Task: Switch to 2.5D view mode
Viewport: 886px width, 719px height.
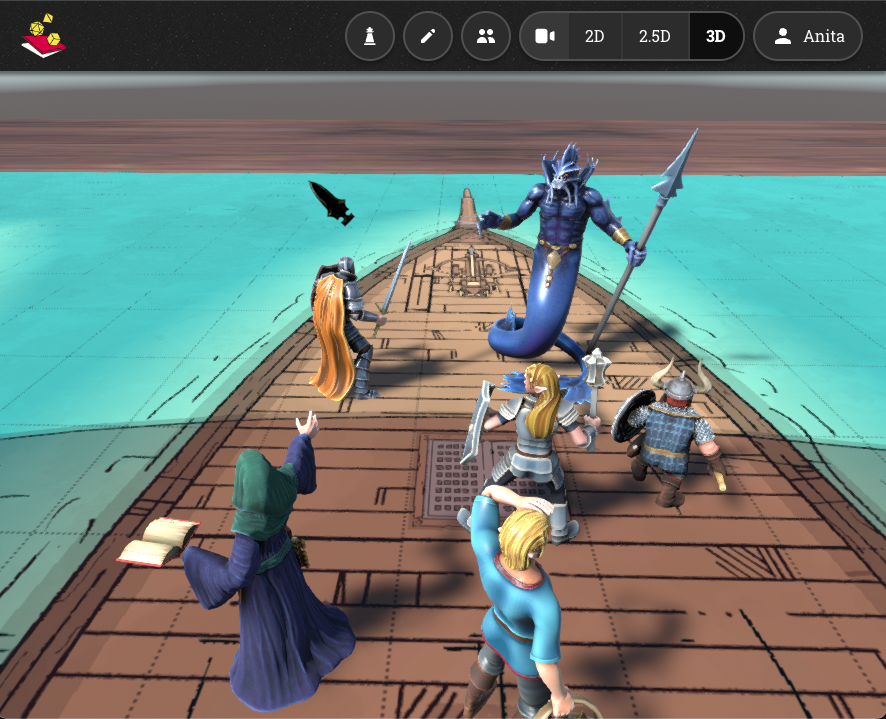Action: point(655,36)
